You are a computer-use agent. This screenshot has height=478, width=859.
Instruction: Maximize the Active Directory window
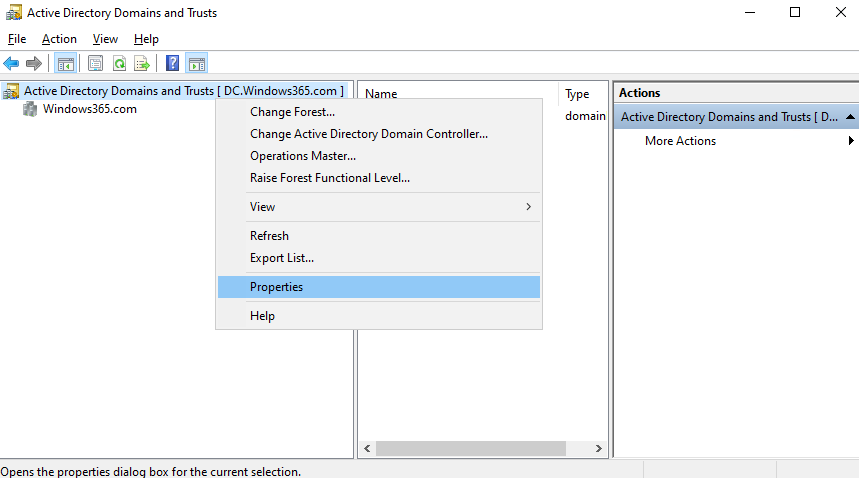pyautogui.click(x=795, y=12)
